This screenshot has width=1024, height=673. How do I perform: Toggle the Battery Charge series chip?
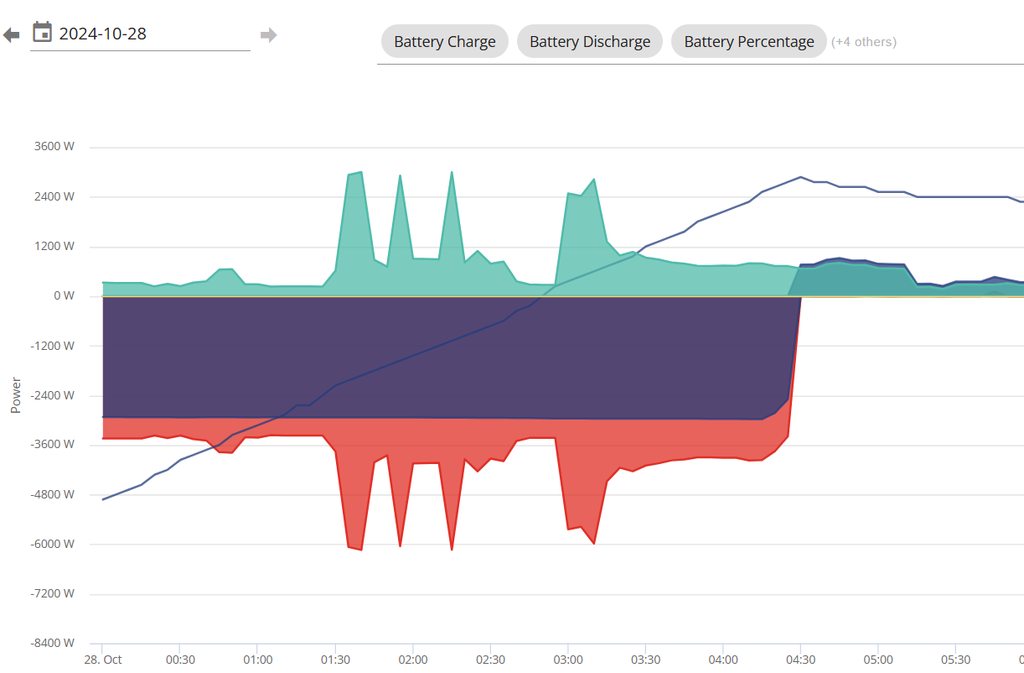pos(444,42)
